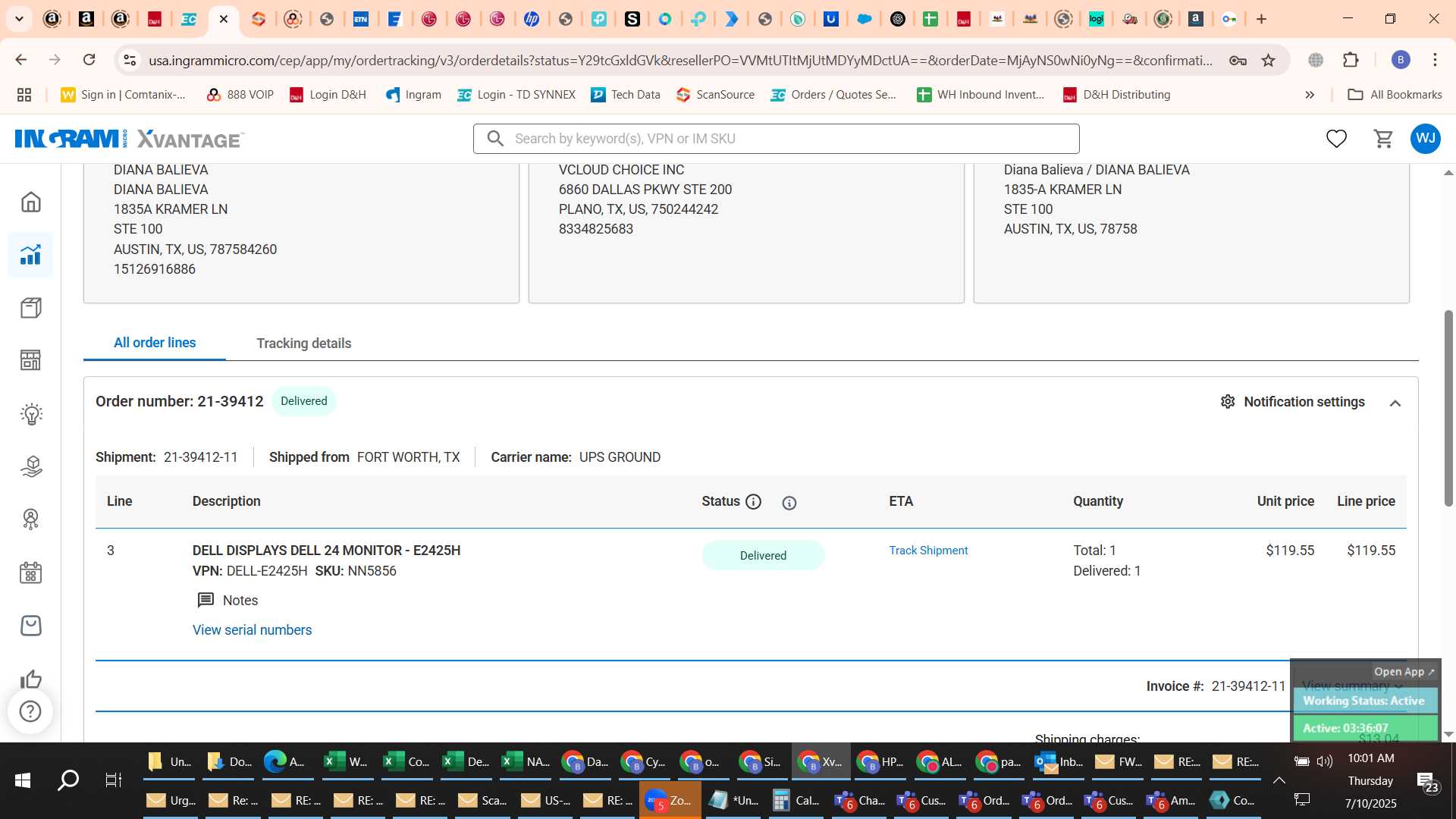
Task: Open the Windows notification center icon
Action: coord(1428,782)
